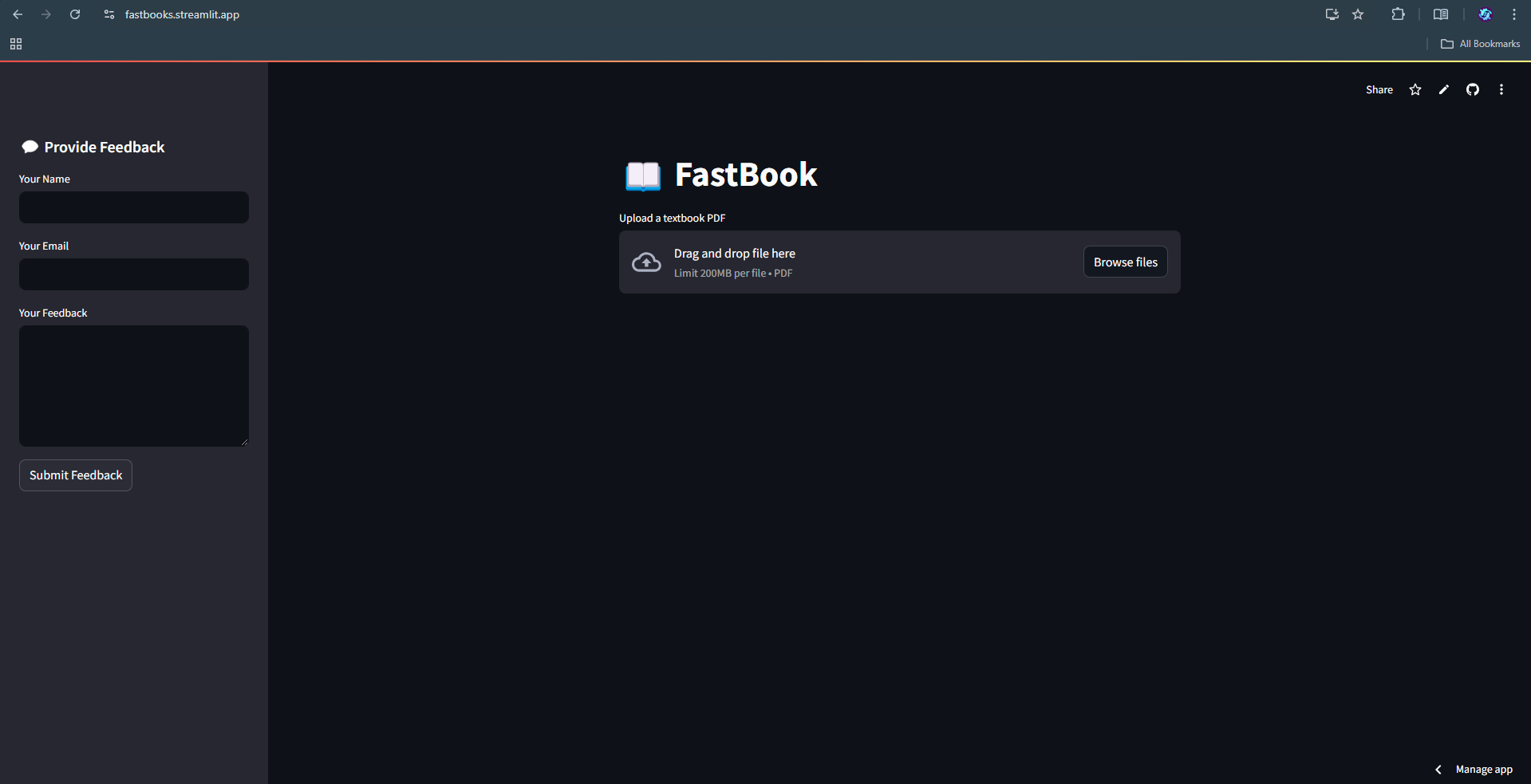The image size is (1531, 784).
Task: Click the Your Email input field
Action: [x=134, y=274]
